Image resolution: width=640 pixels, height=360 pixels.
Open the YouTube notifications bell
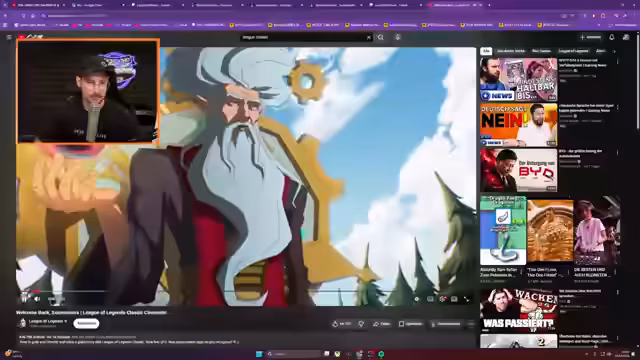point(611,37)
